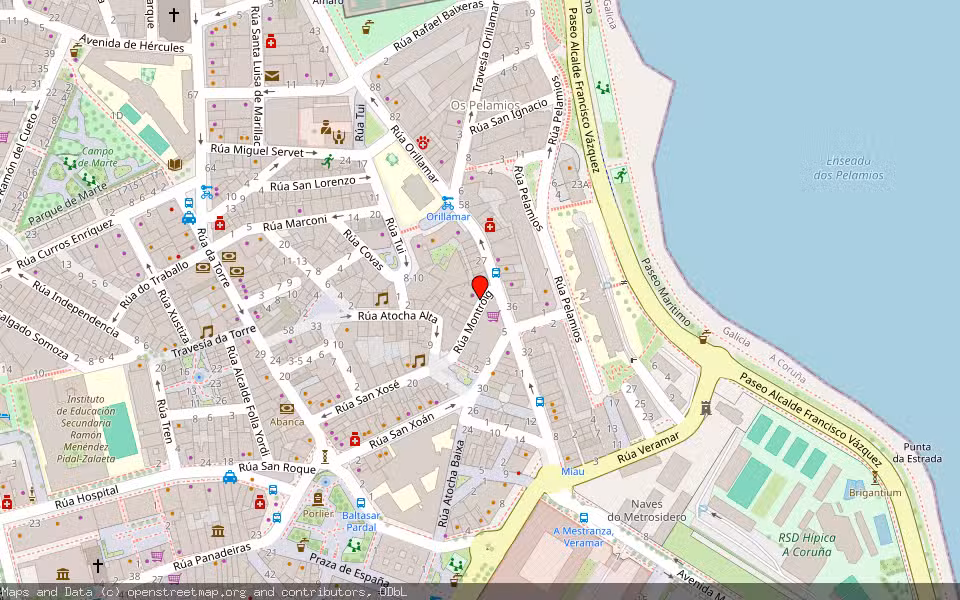The height and width of the screenshot is (600, 960).
Task: Click the green runner icon in Parque de Marte
Action: (x=328, y=162)
